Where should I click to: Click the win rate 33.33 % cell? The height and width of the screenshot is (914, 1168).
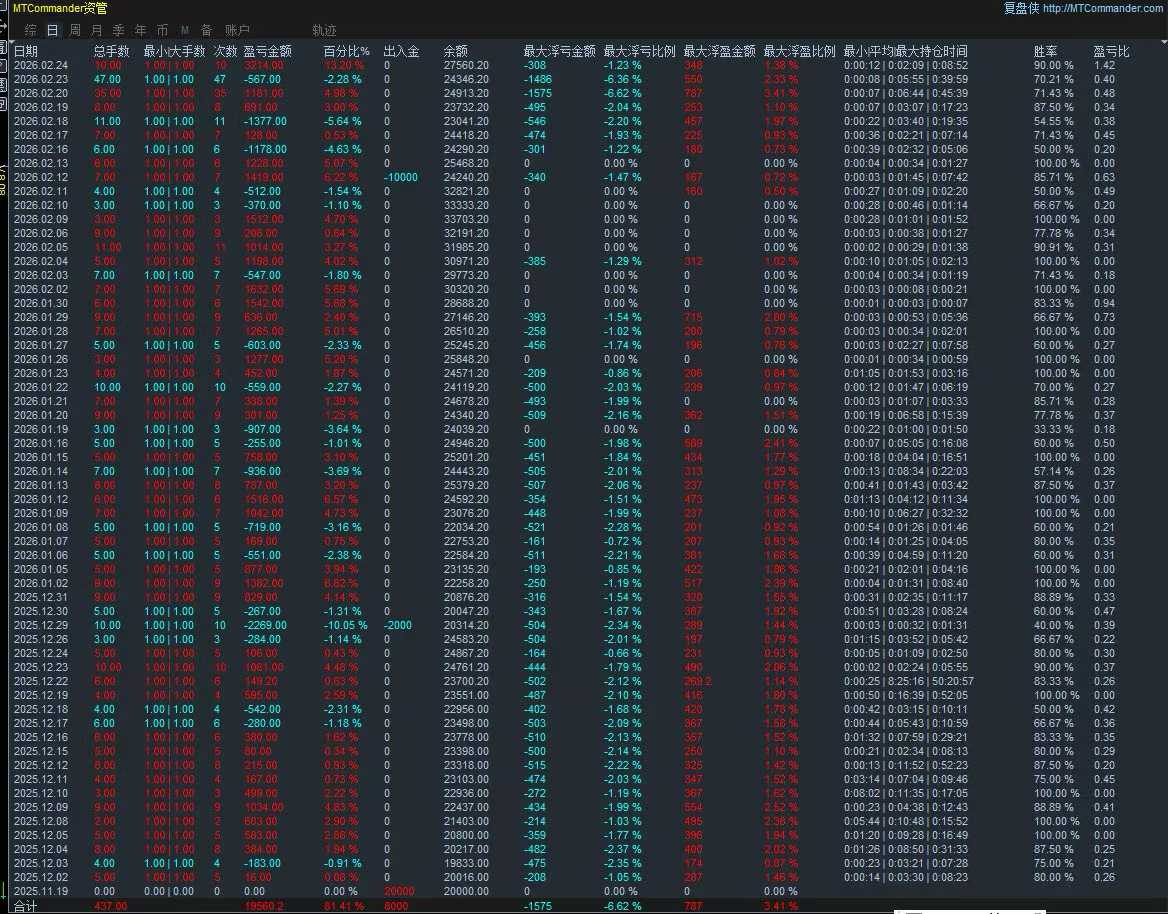coord(1053,429)
